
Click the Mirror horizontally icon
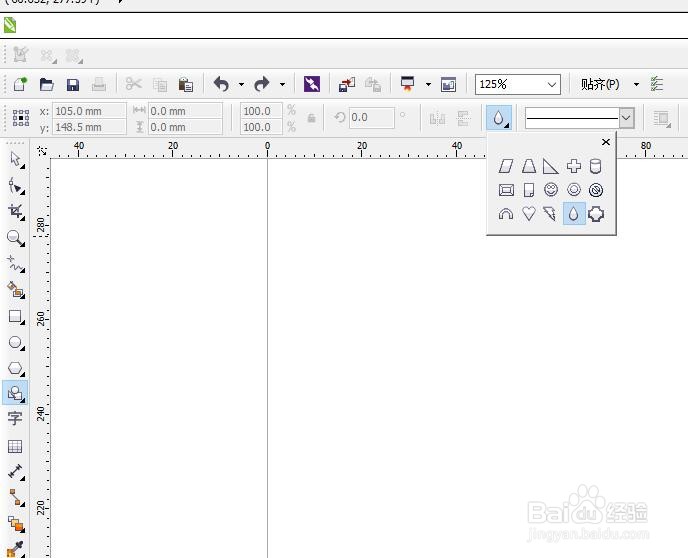point(437,118)
